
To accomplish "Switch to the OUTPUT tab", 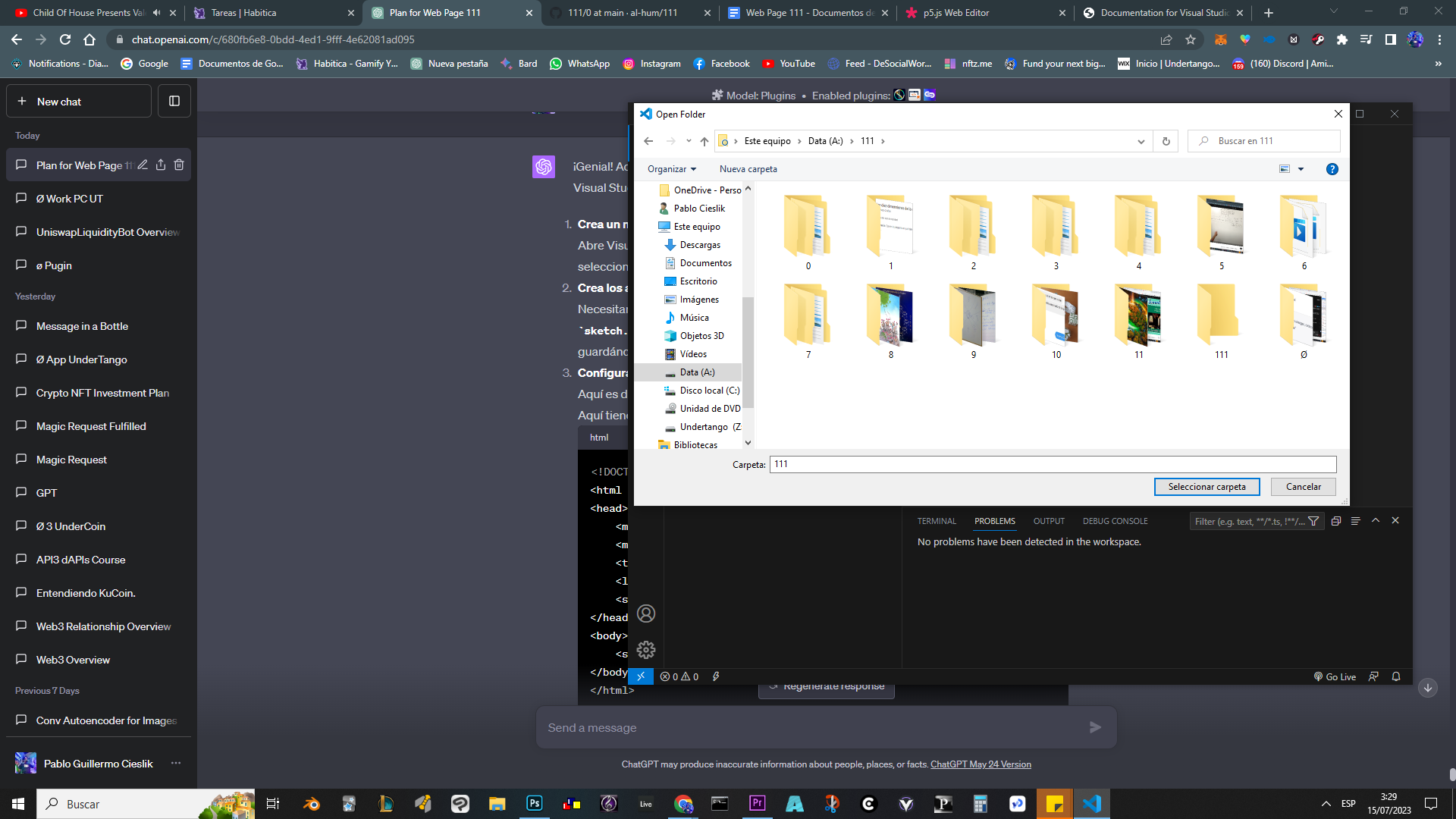I will pos(1049,521).
